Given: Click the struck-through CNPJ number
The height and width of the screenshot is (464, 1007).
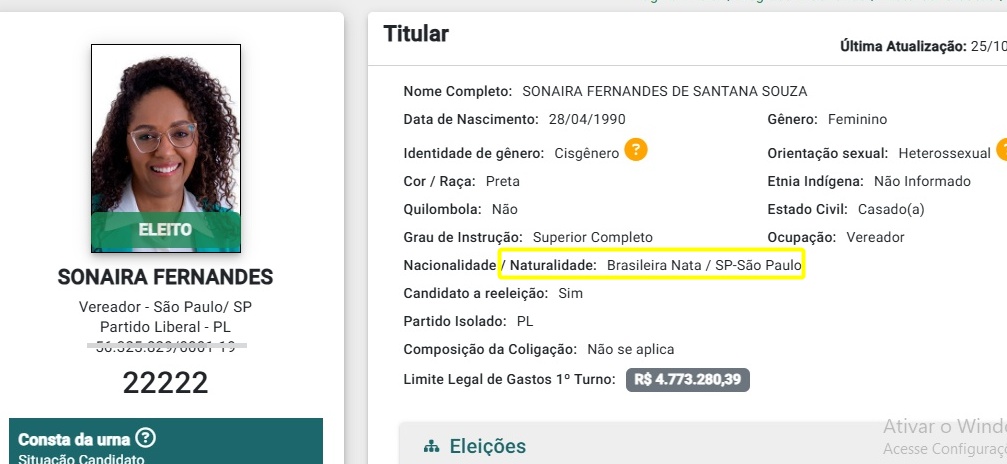Looking at the screenshot, I should click(x=165, y=347).
